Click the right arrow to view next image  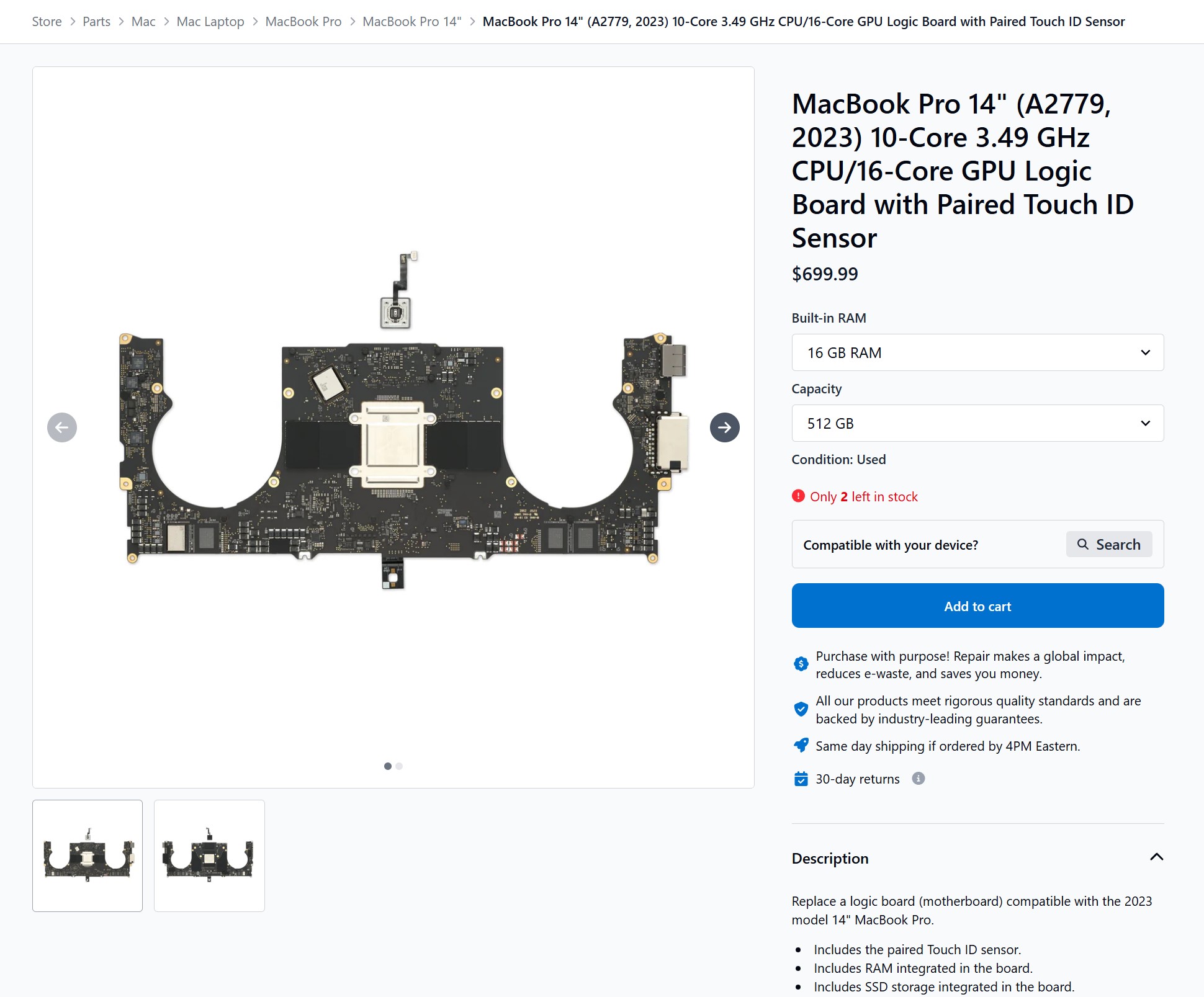coord(724,427)
